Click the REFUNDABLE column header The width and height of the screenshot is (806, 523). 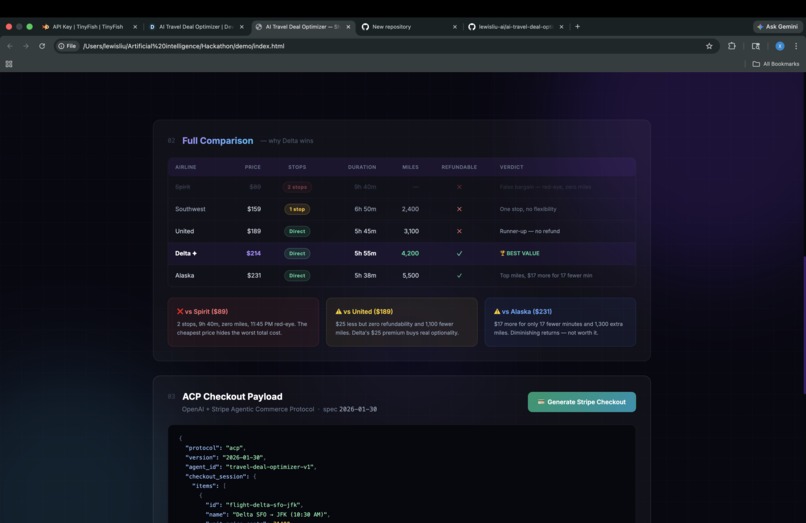(x=459, y=167)
